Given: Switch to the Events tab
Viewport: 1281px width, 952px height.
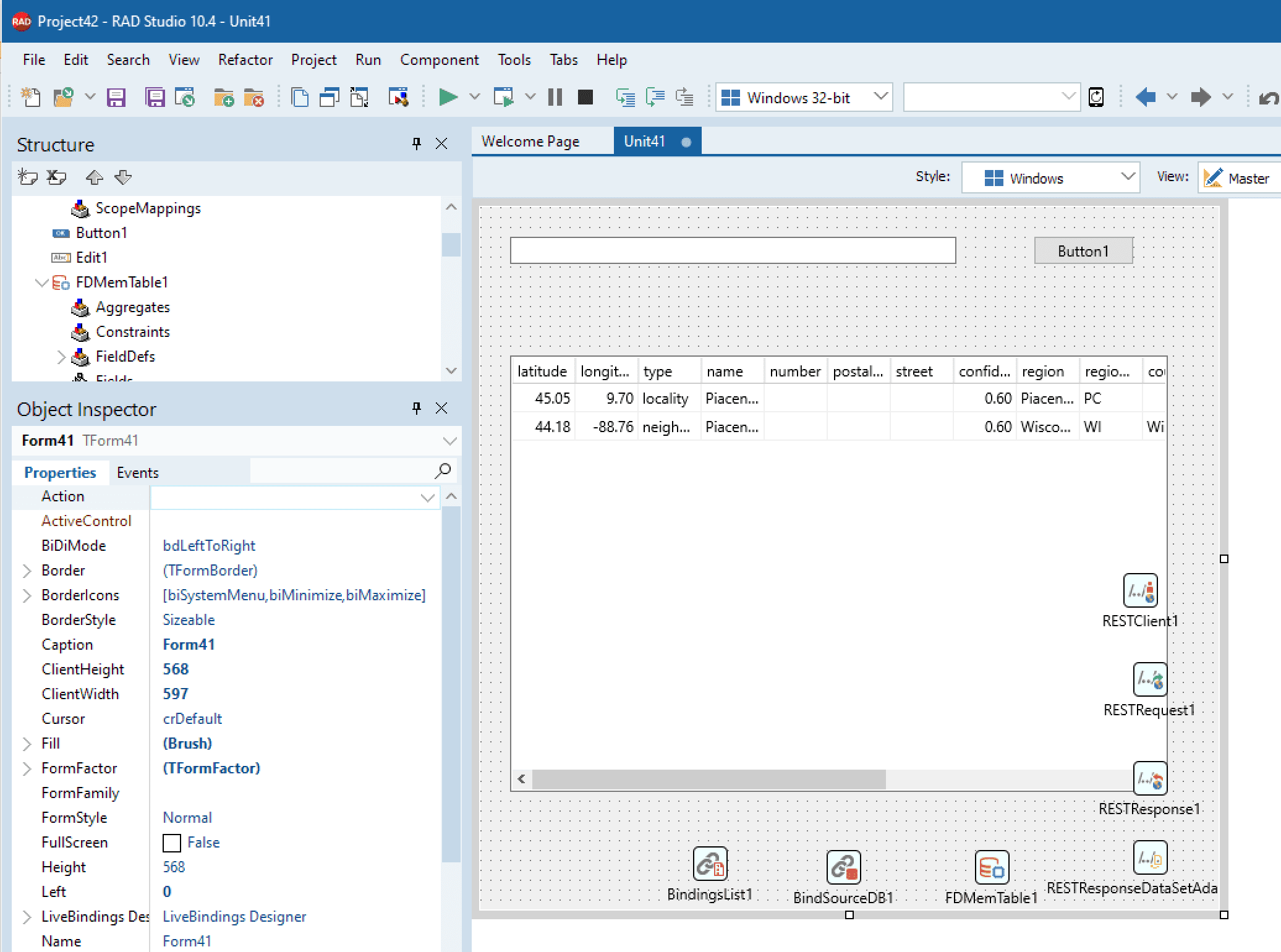Looking at the screenshot, I should [x=137, y=473].
